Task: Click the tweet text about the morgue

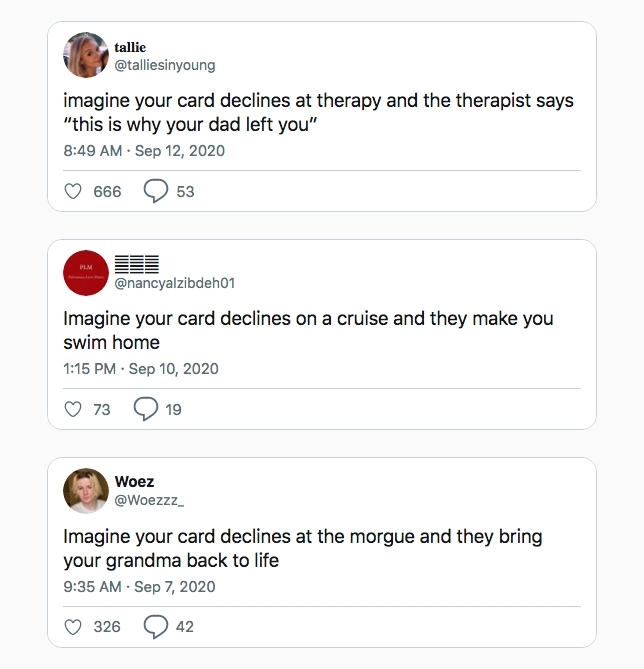Action: (302, 549)
